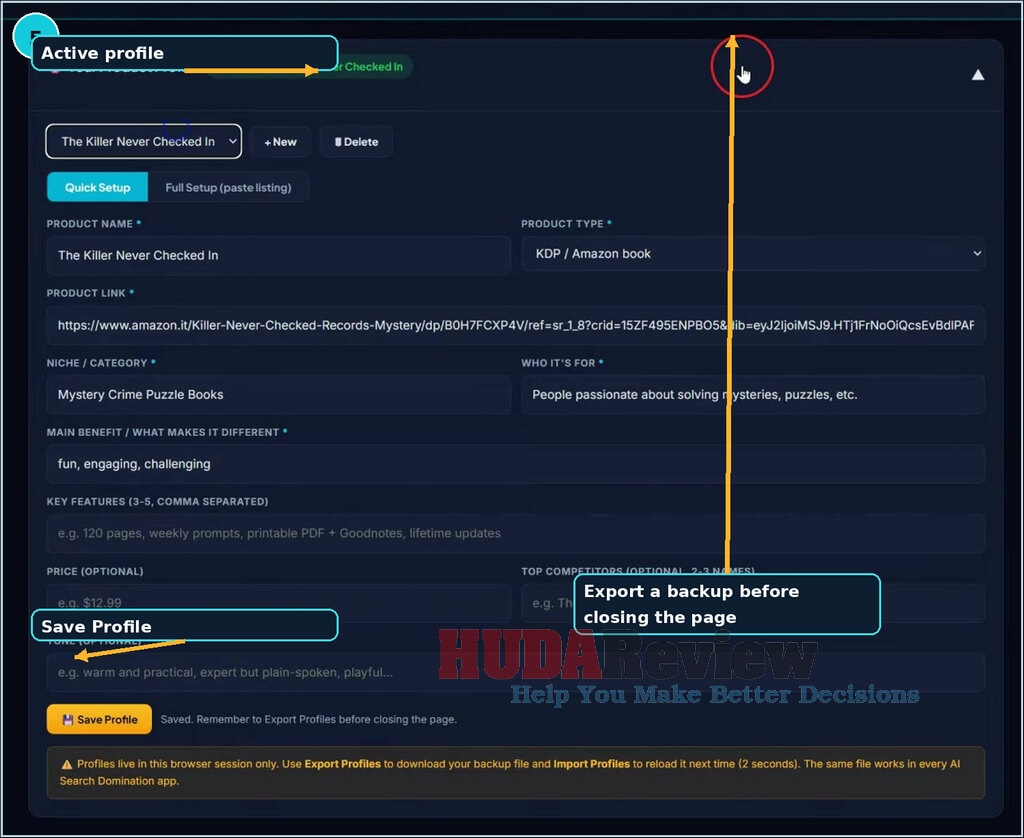Click the Main Benefit field

click(515, 464)
